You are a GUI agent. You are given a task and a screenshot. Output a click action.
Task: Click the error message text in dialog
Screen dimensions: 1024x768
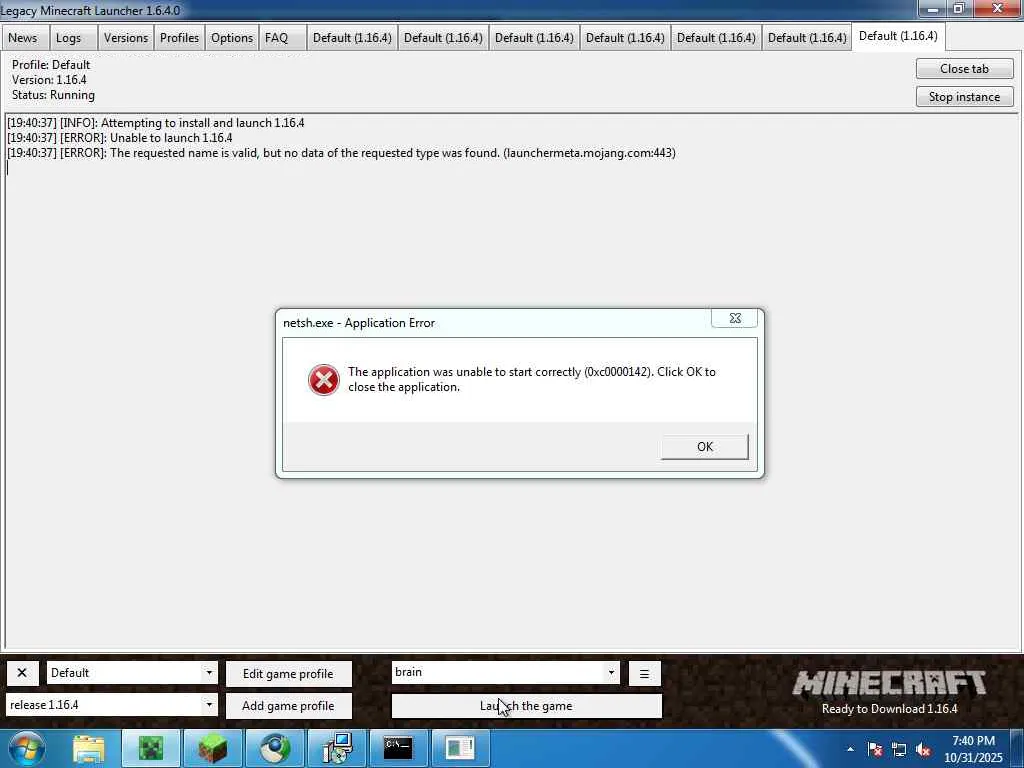click(x=532, y=379)
